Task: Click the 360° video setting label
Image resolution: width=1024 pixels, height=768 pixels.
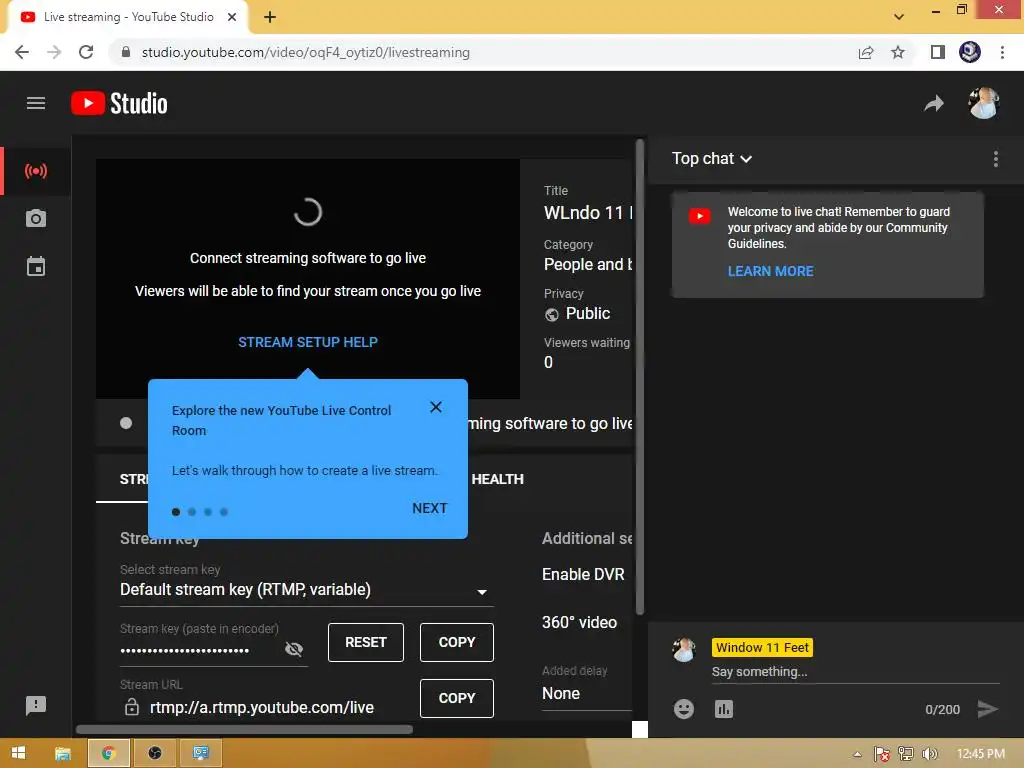Action: (579, 622)
